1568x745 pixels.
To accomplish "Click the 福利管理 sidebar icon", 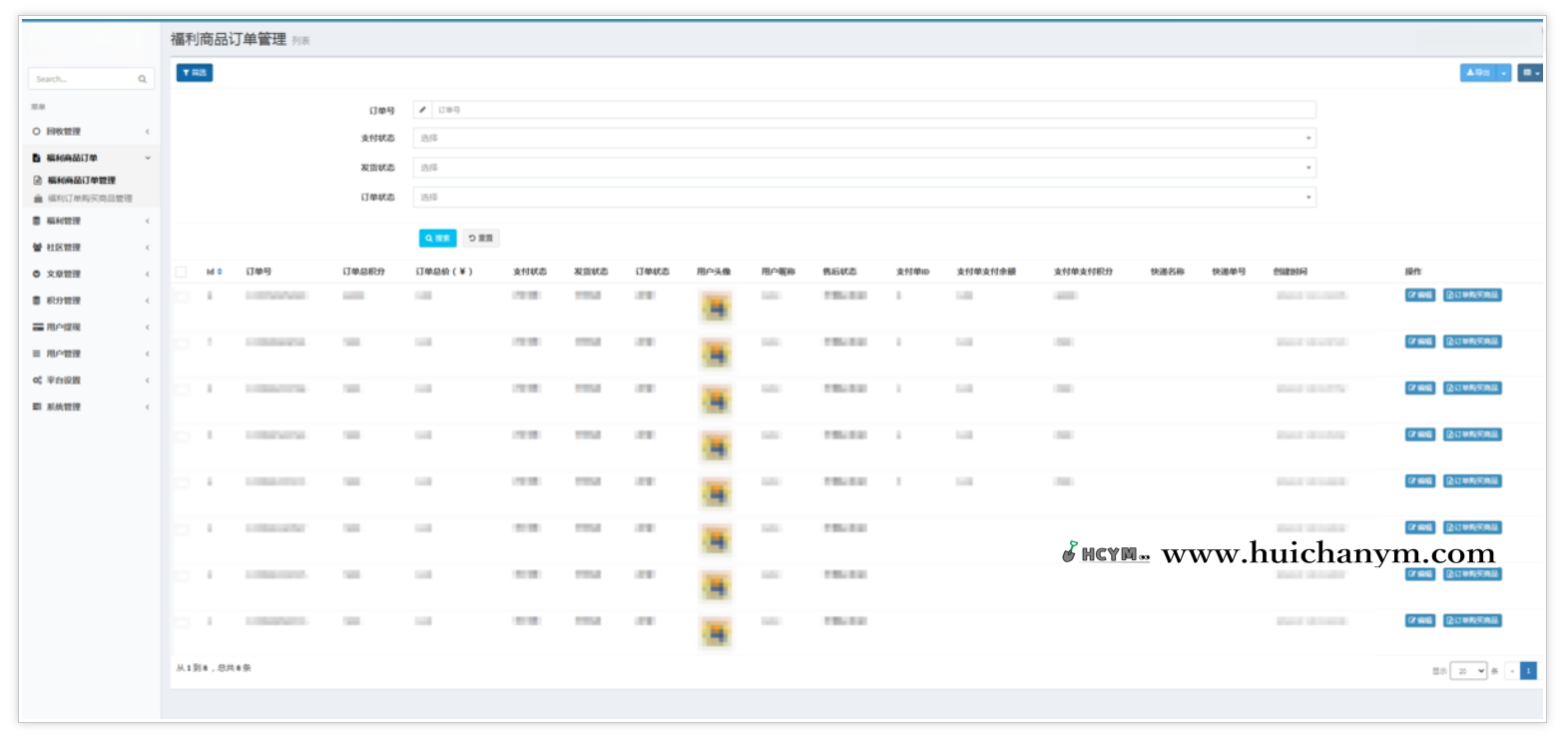I will 37,221.
